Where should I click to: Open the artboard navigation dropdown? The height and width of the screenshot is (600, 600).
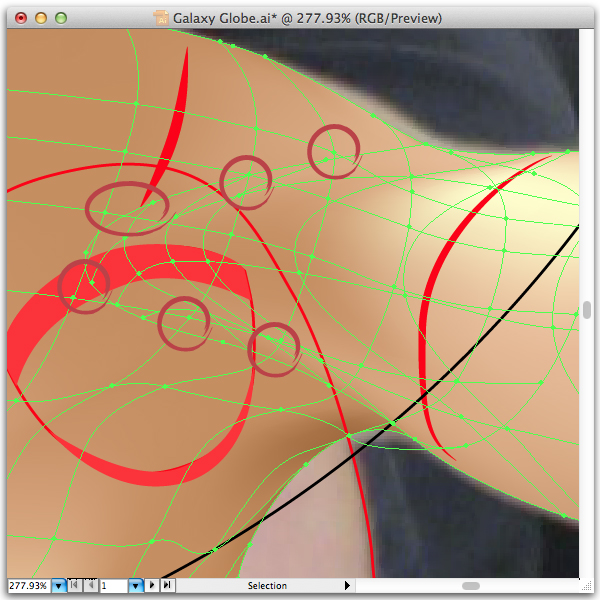tap(135, 585)
